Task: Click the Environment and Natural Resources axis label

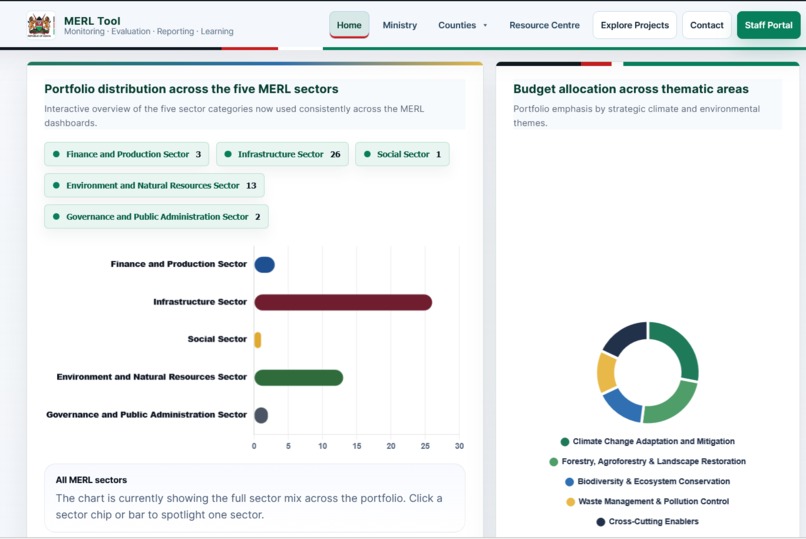Action: click(152, 377)
